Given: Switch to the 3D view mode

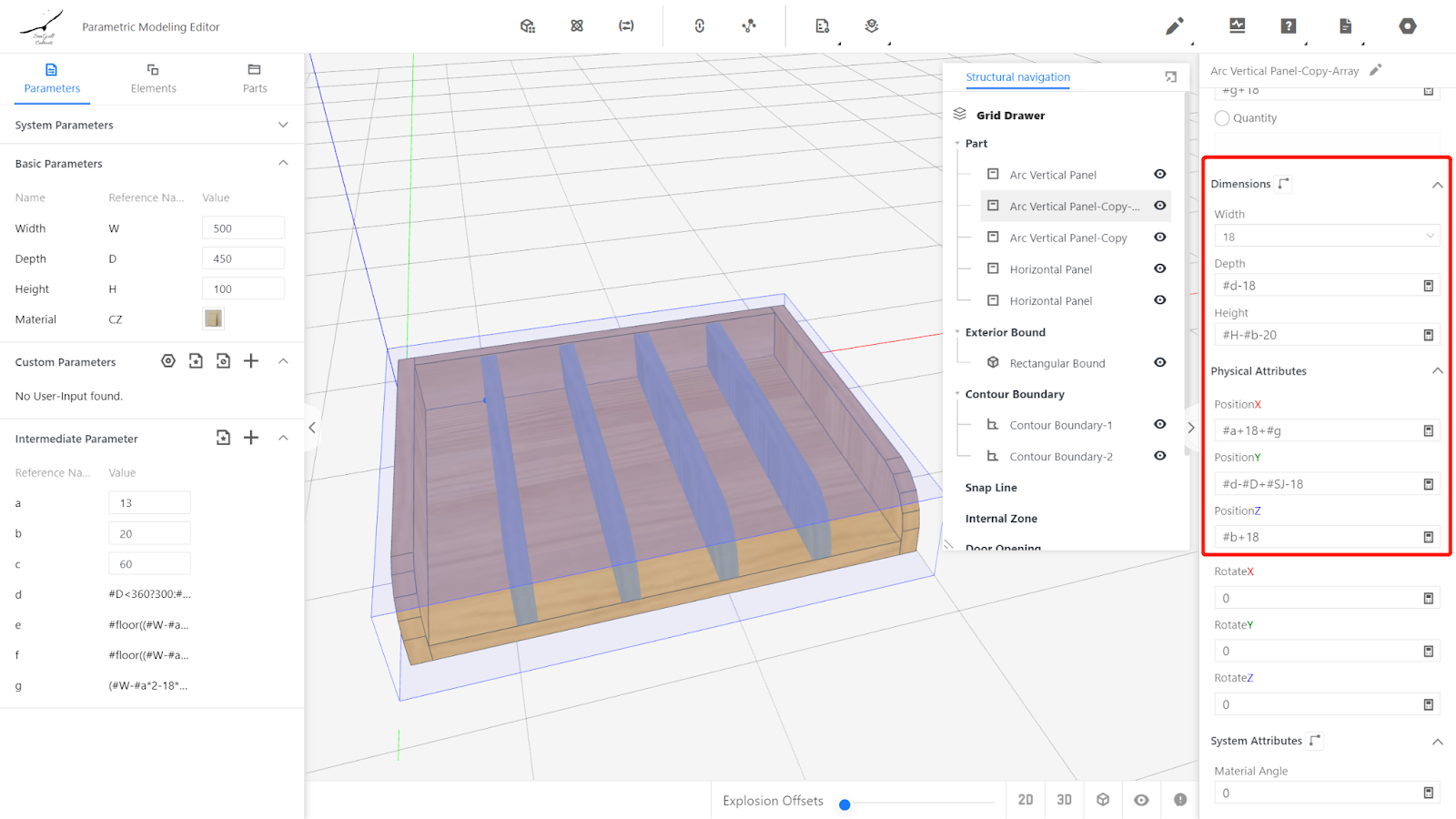Looking at the screenshot, I should coord(1064,800).
